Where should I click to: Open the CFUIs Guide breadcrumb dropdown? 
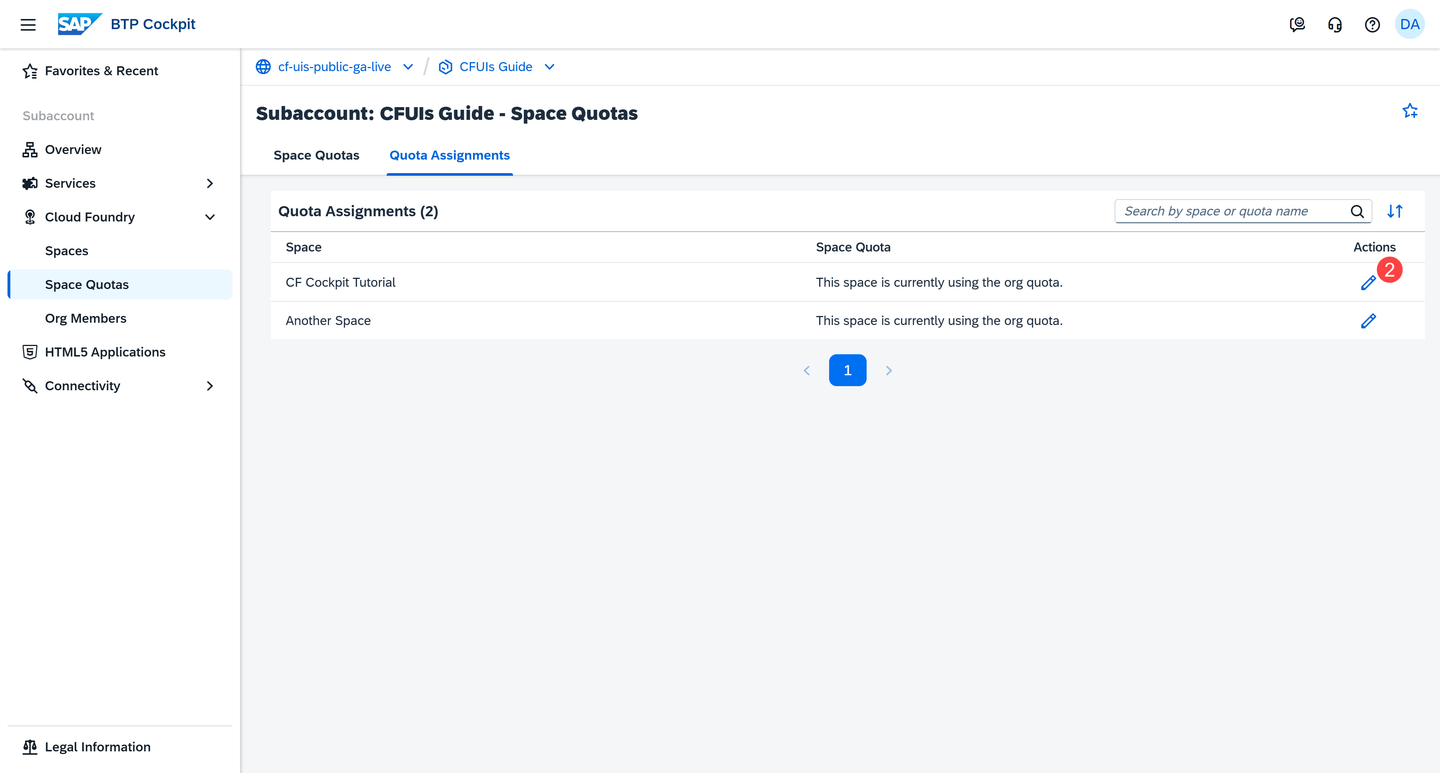pyautogui.click(x=549, y=67)
